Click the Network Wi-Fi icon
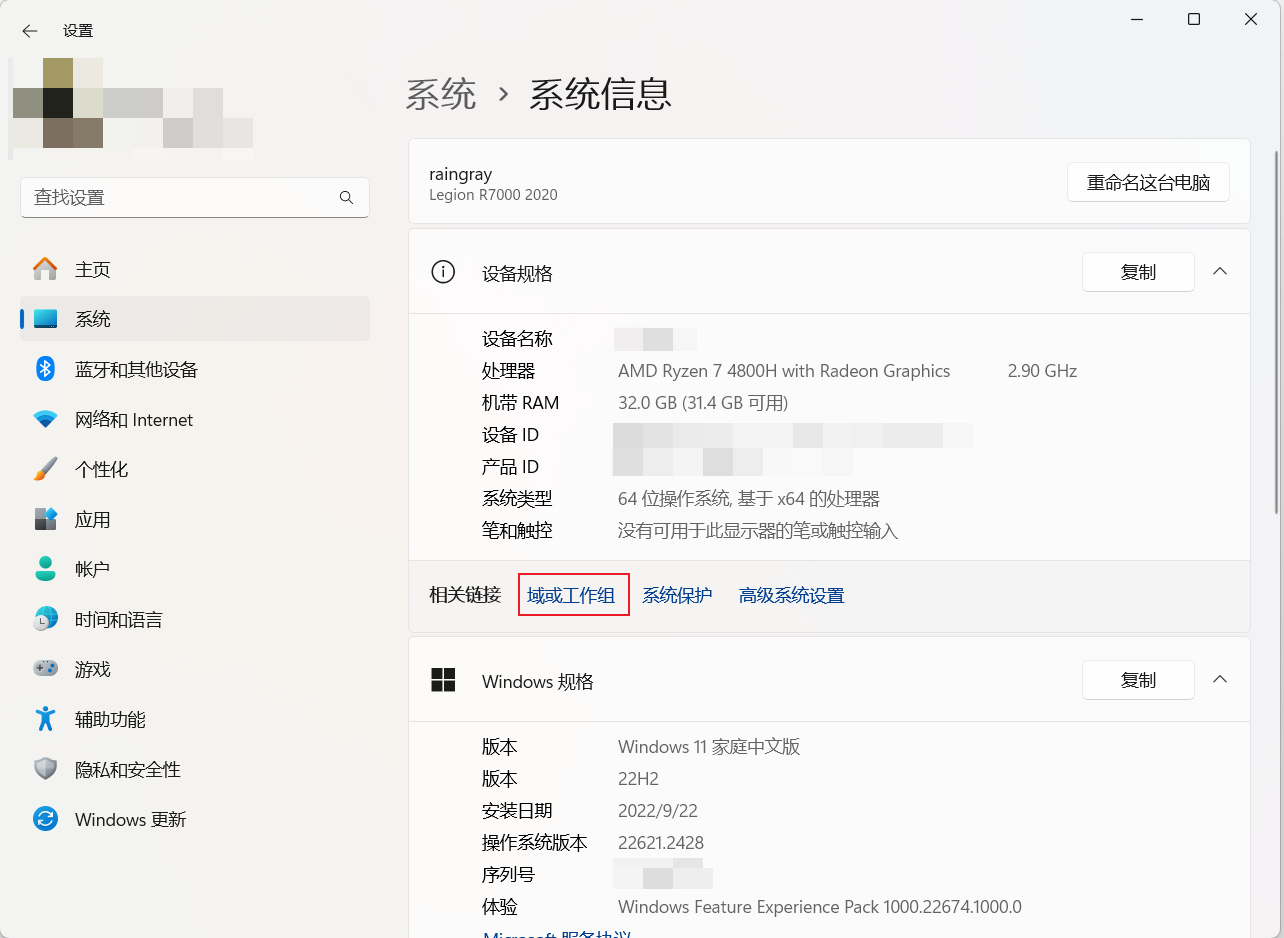 coord(45,419)
